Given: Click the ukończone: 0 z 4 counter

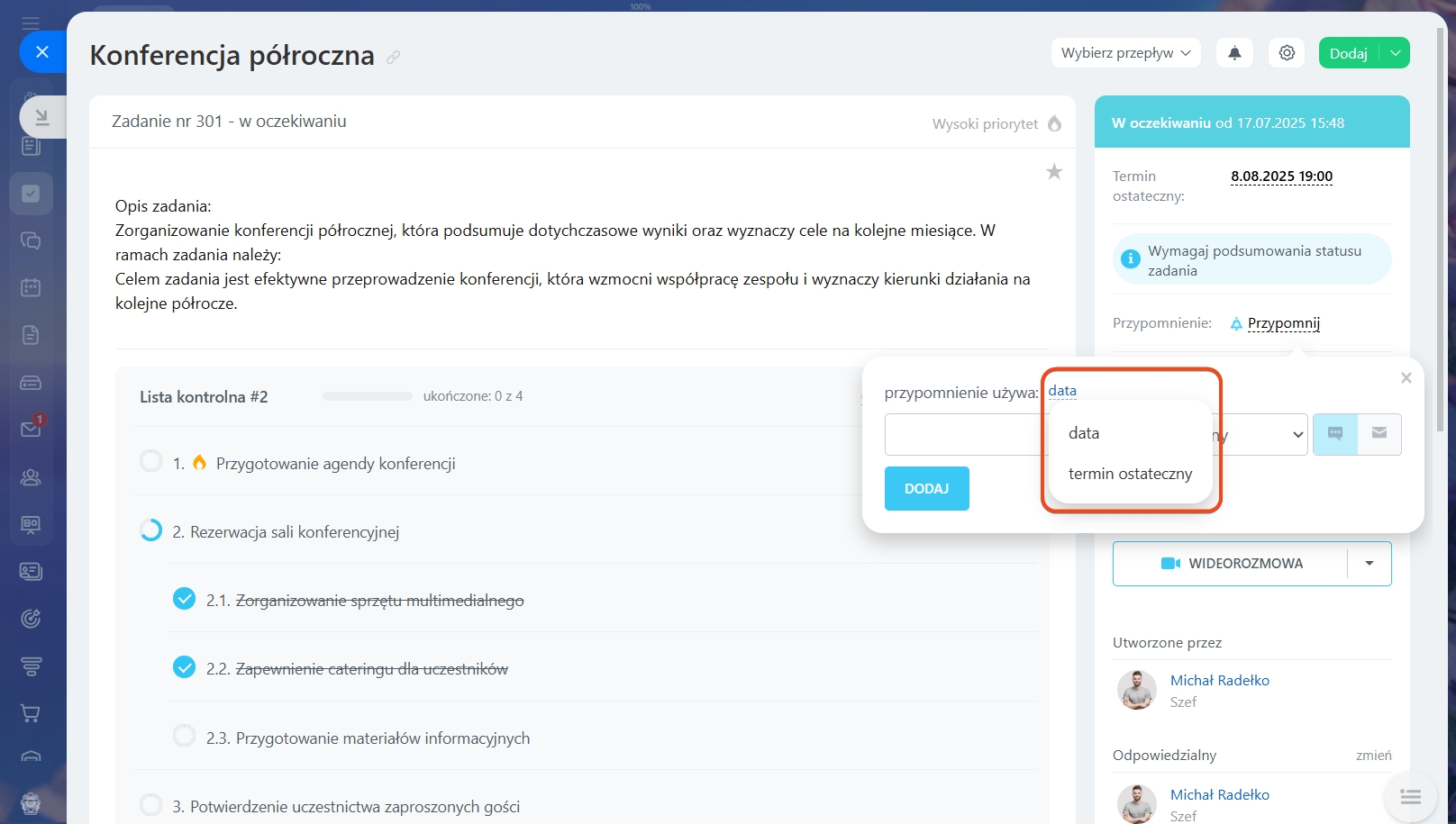Looking at the screenshot, I should coord(473,396).
